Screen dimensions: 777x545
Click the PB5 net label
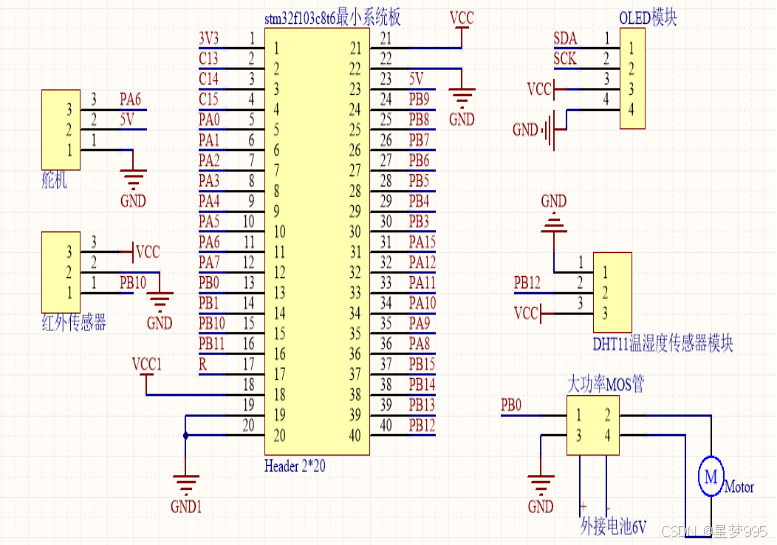click(419, 181)
